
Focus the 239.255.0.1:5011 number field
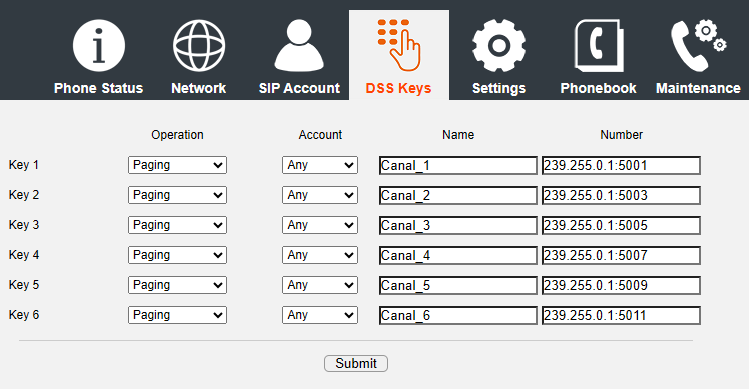621,316
